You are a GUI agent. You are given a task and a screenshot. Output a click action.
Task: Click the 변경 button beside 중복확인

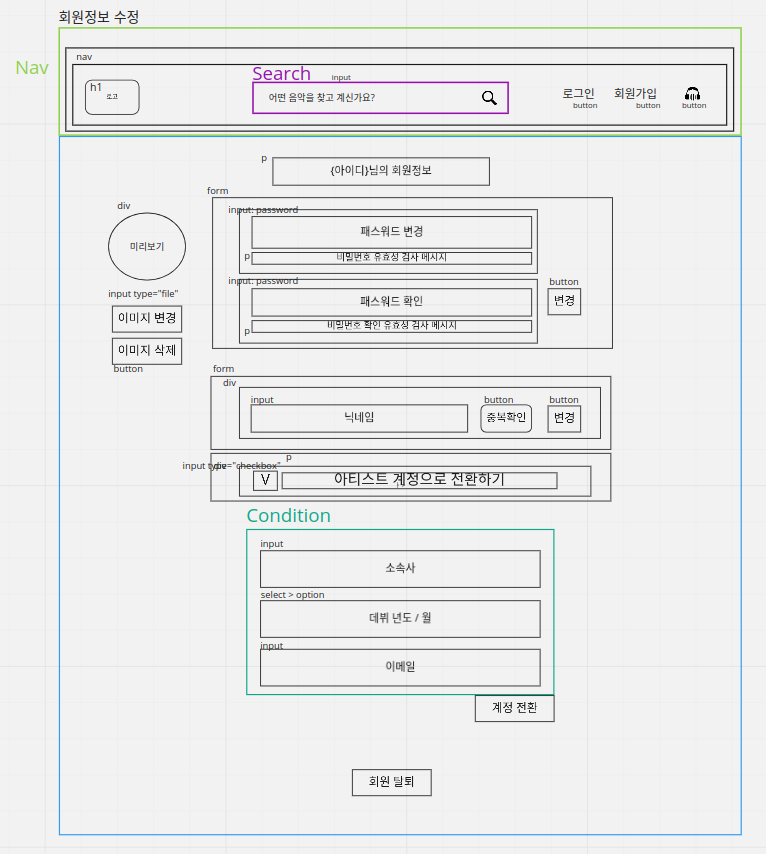564,418
